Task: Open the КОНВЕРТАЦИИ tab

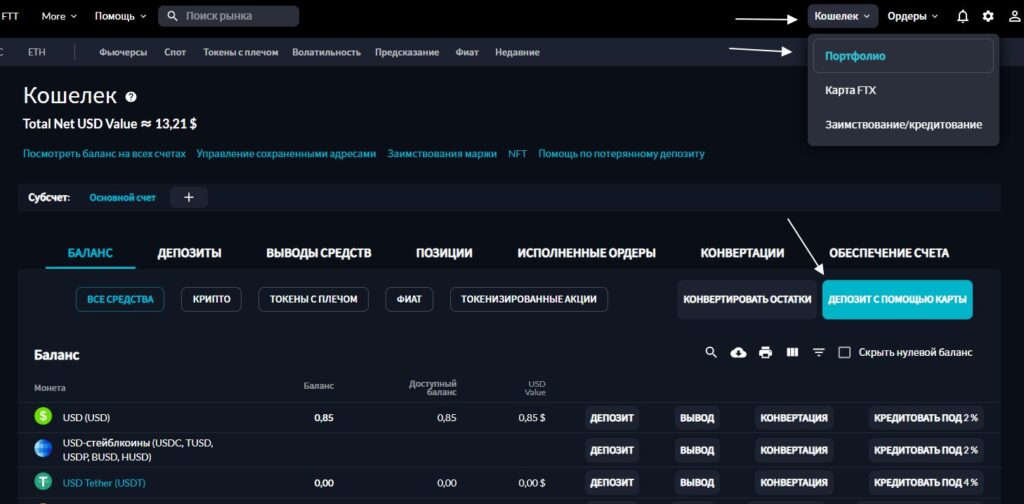Action: click(743, 253)
